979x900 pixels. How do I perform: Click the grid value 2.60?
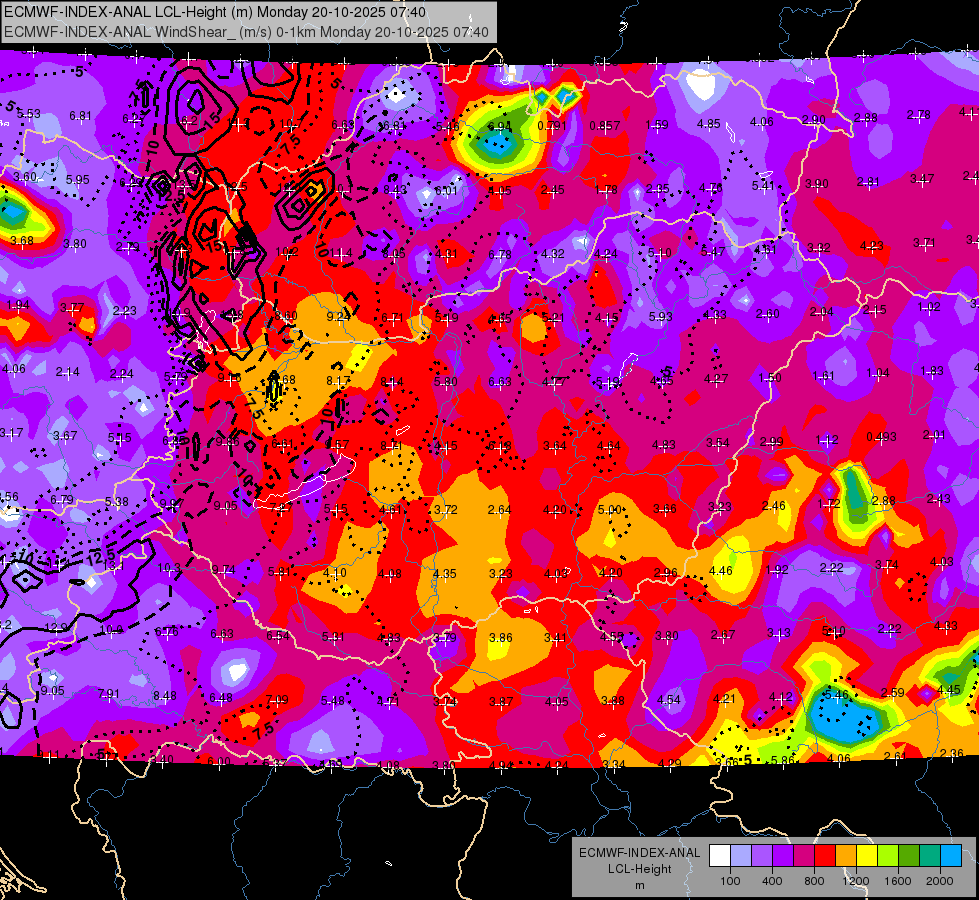click(767, 314)
